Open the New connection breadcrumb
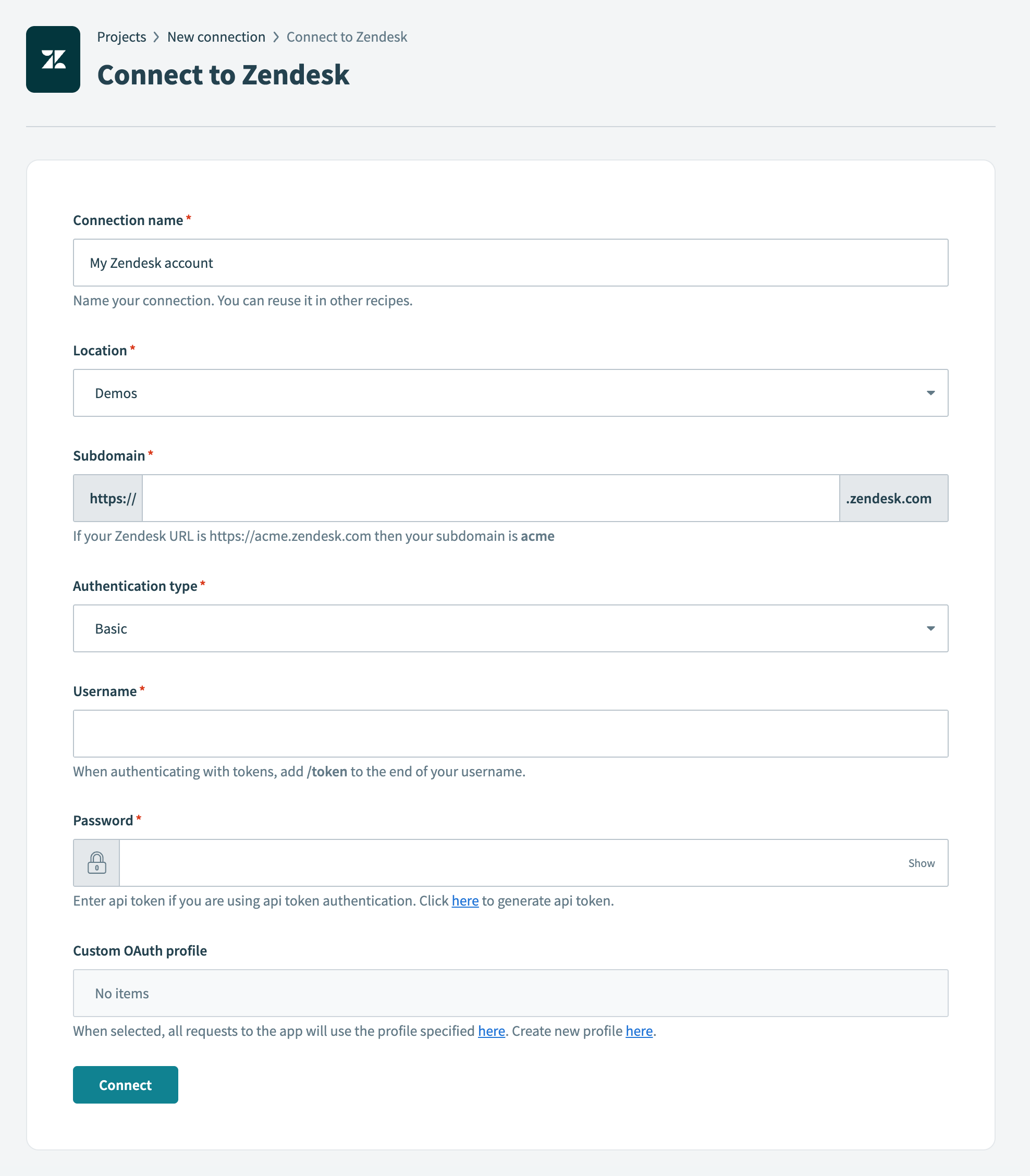The height and width of the screenshot is (1176, 1030). click(x=216, y=36)
